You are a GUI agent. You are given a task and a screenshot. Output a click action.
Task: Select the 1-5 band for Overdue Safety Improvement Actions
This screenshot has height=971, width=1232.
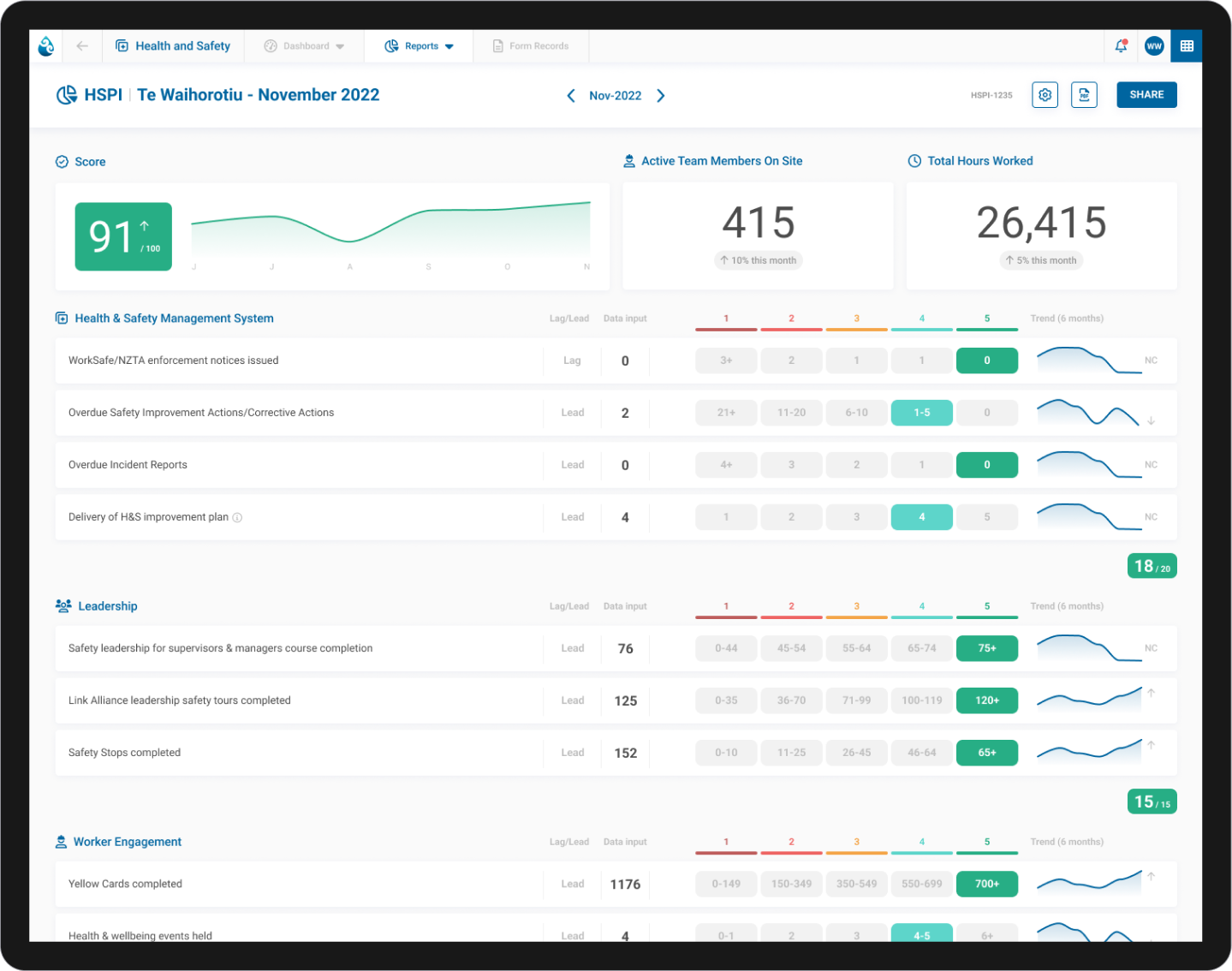[x=921, y=412]
